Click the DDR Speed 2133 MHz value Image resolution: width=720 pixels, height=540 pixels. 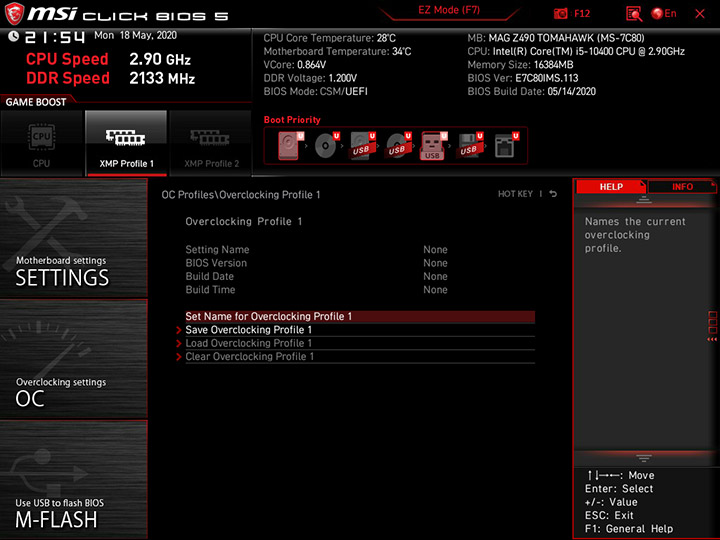(x=162, y=79)
